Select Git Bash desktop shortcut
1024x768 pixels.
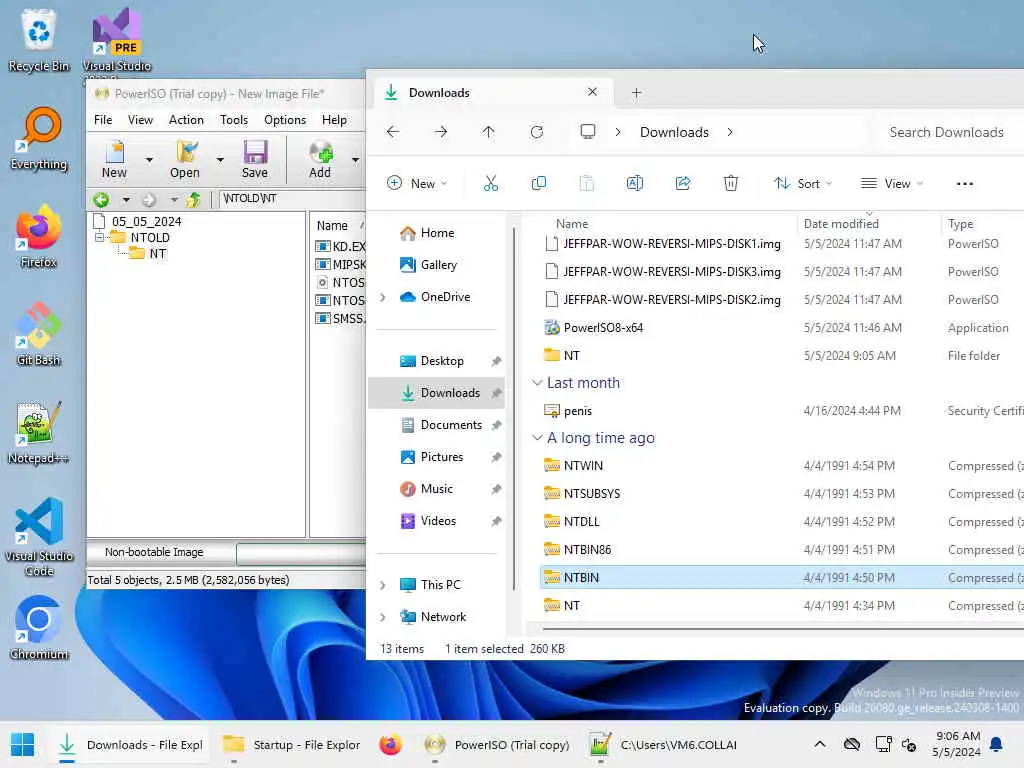pos(39,334)
